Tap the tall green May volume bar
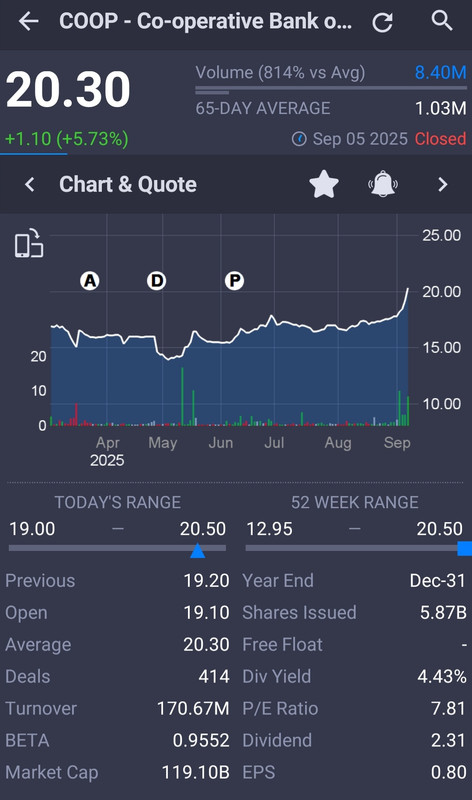 pyautogui.click(x=182, y=396)
